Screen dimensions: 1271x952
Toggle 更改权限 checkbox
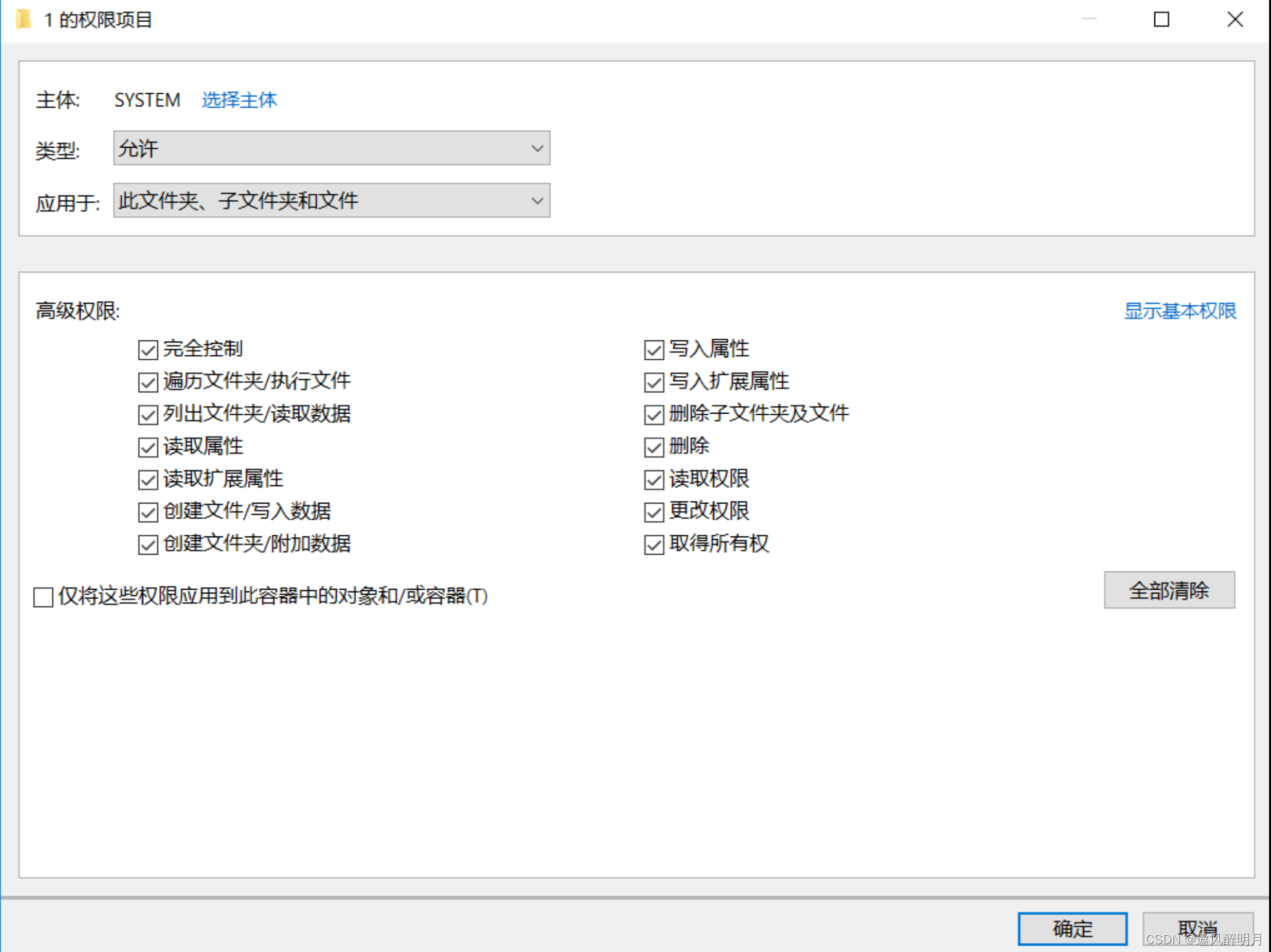pos(654,512)
